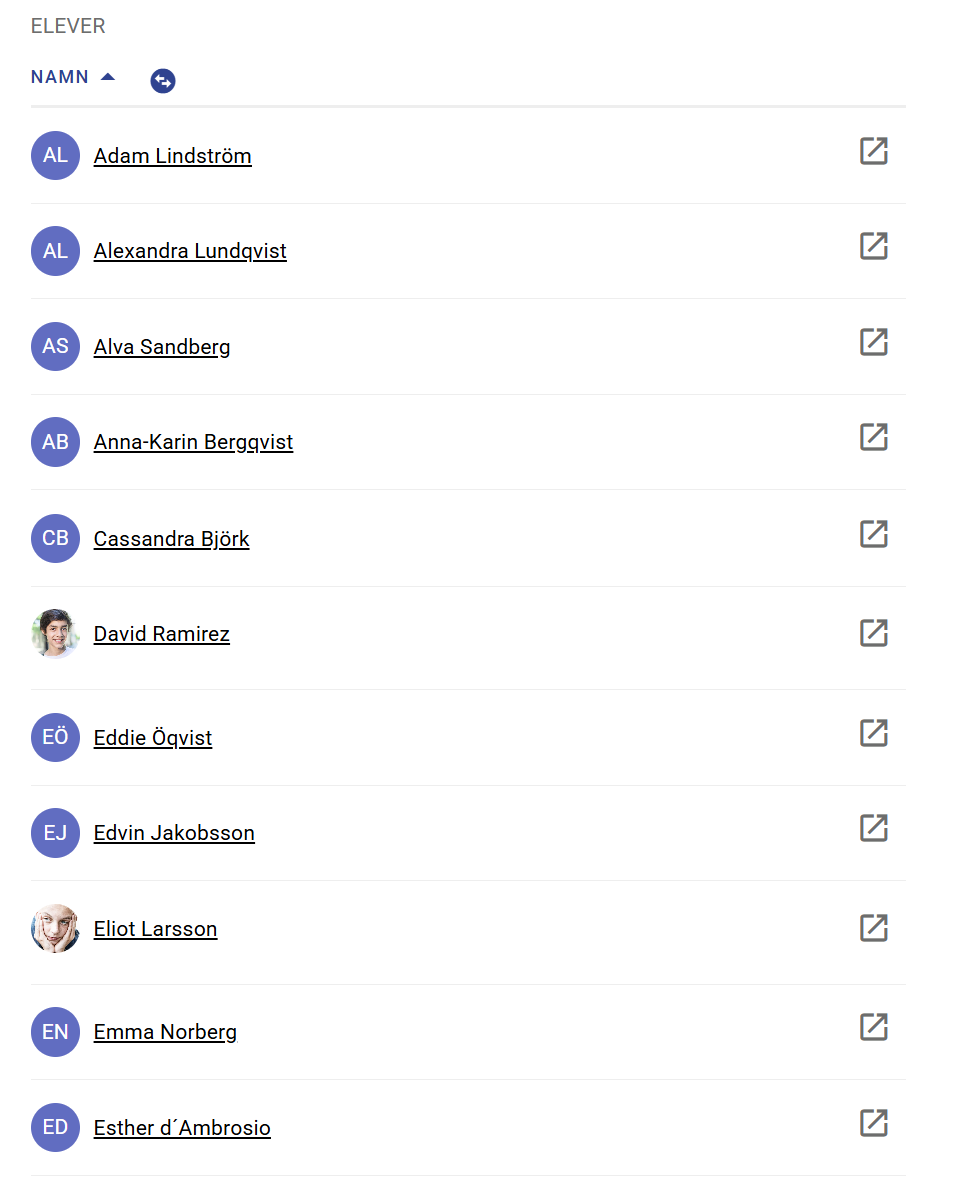The image size is (953, 1179).
Task: Open external link icon for Alva Sandberg
Action: click(873, 343)
